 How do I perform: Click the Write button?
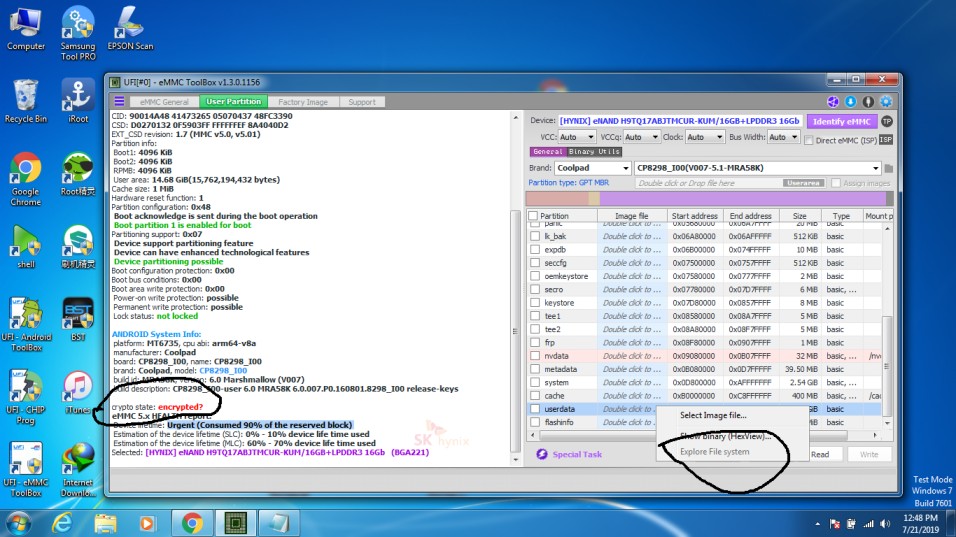(869, 455)
